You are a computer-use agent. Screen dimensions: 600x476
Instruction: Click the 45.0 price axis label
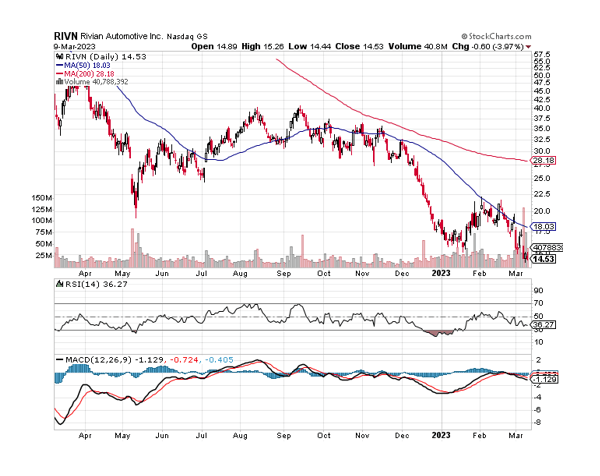pos(542,91)
